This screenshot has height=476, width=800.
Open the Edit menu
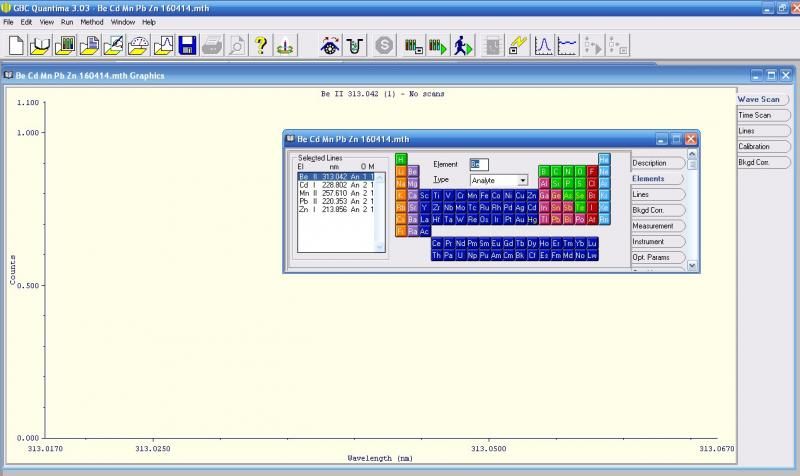click(26, 22)
